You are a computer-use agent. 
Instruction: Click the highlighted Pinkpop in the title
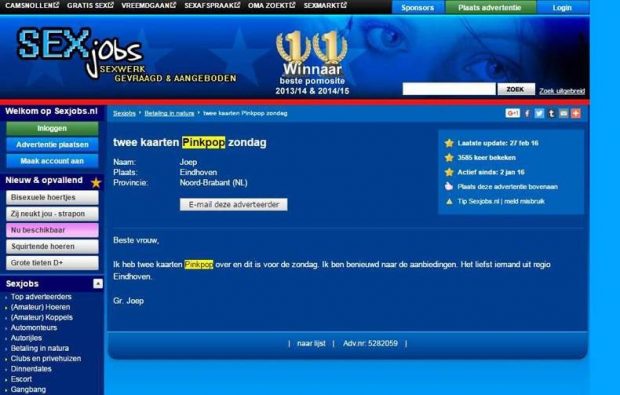(x=203, y=142)
